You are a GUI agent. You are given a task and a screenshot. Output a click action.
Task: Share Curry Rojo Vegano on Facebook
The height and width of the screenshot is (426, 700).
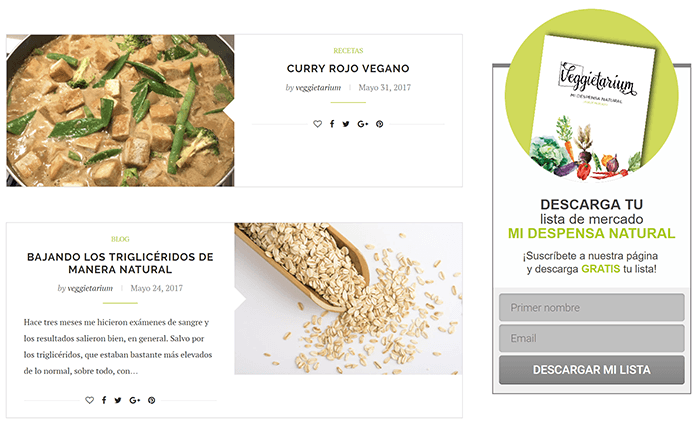[332, 124]
